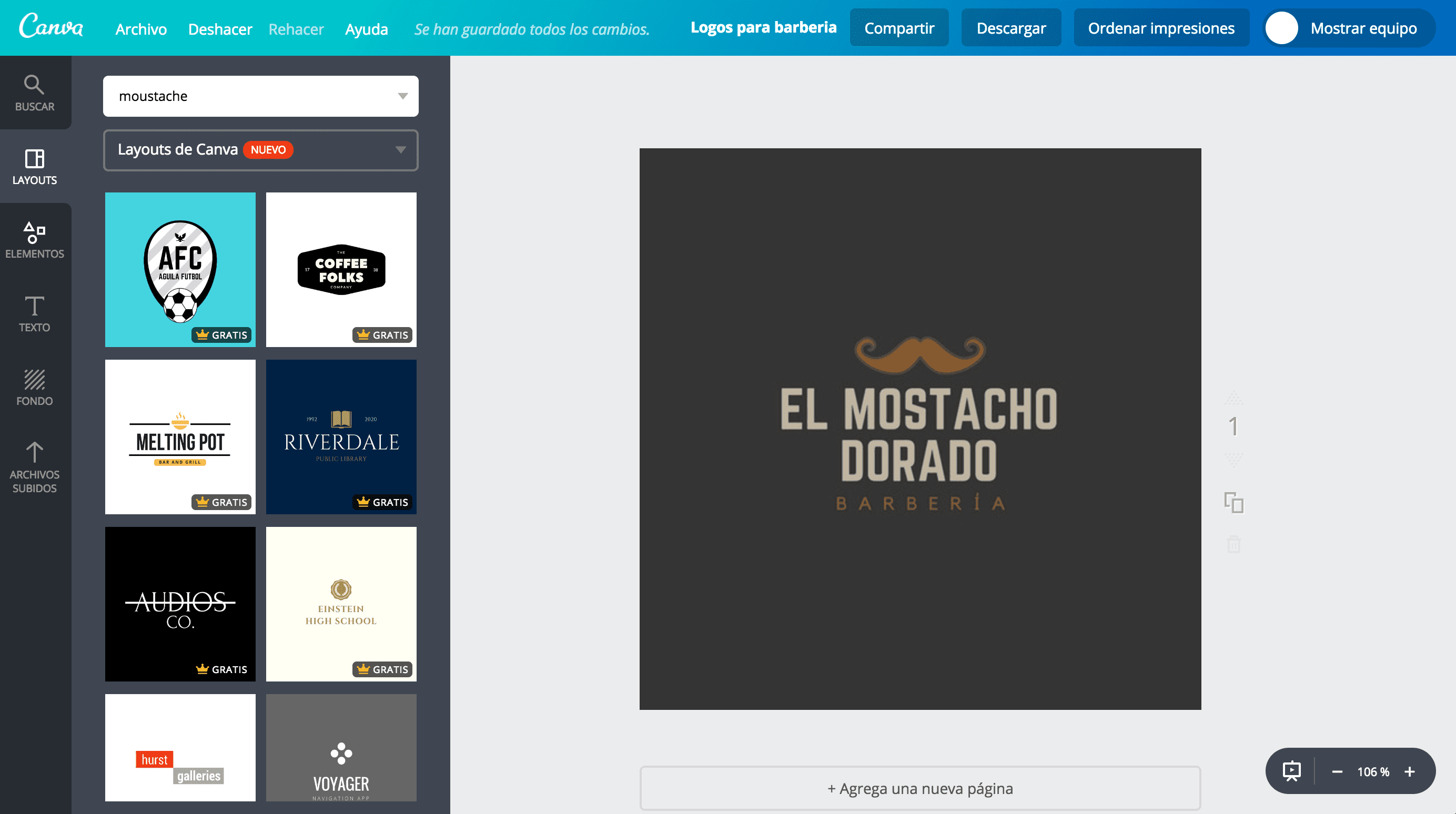Select the AFC Aguila Futbol layout
The height and width of the screenshot is (814, 1456).
pyautogui.click(x=180, y=269)
